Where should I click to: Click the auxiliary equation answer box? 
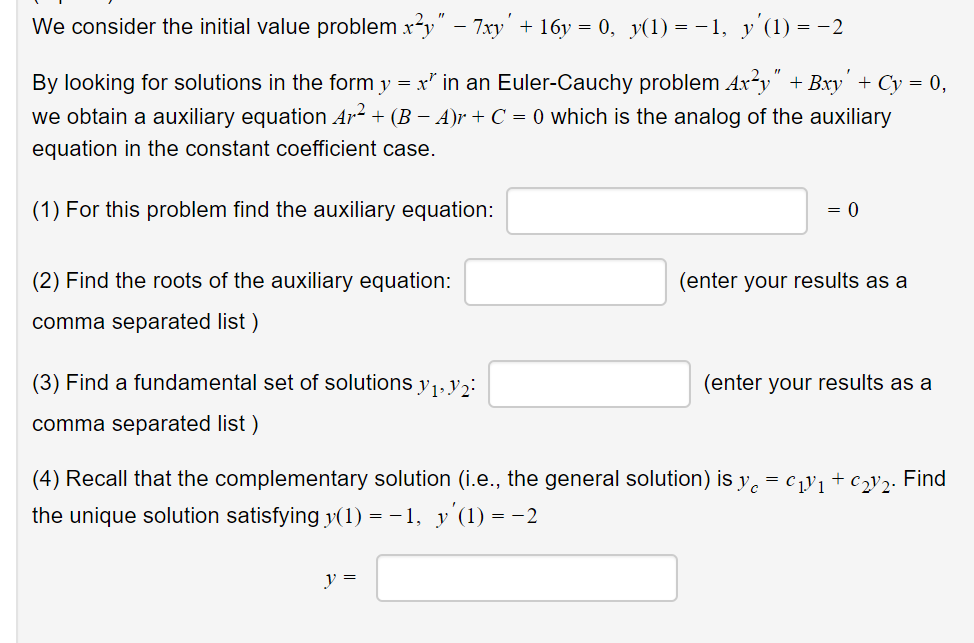[657, 210]
